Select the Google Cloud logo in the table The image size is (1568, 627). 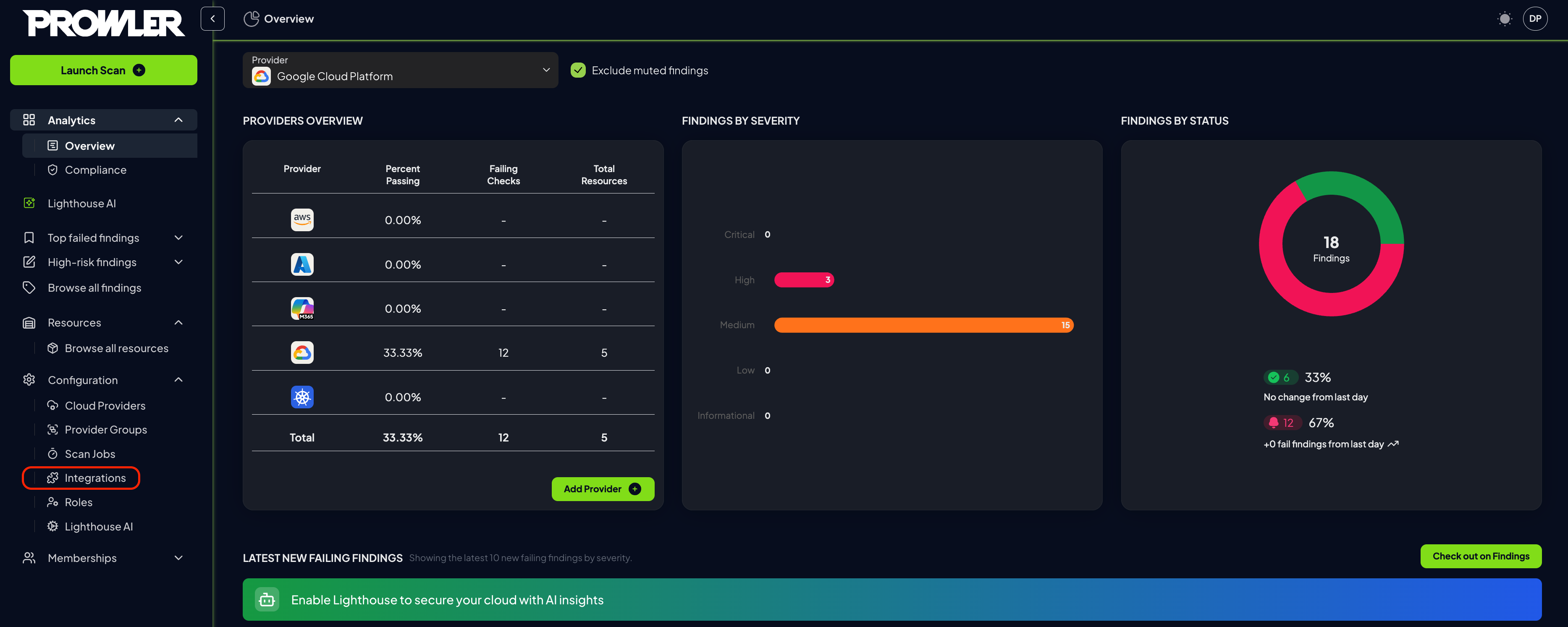(302, 352)
